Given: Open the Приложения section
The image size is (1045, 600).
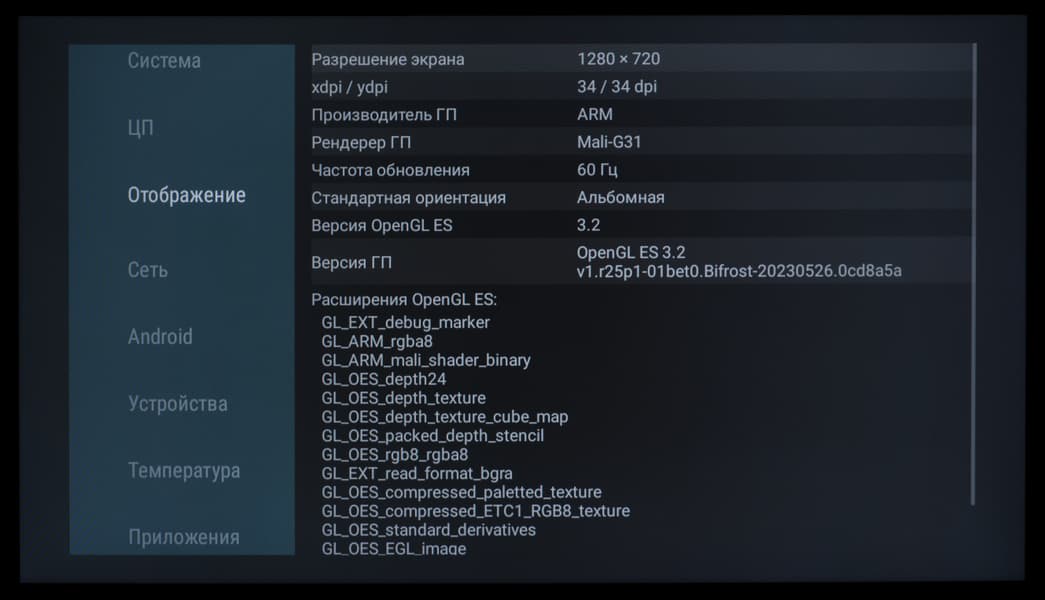Looking at the screenshot, I should coord(184,537).
